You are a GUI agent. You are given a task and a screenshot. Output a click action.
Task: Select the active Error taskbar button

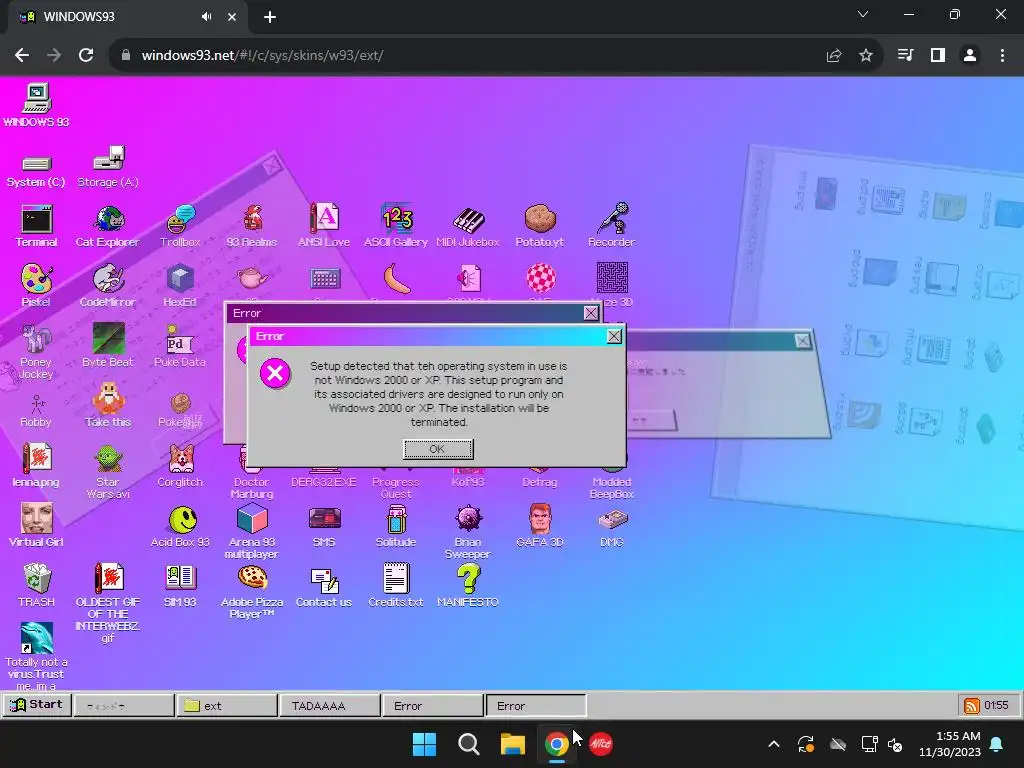536,706
